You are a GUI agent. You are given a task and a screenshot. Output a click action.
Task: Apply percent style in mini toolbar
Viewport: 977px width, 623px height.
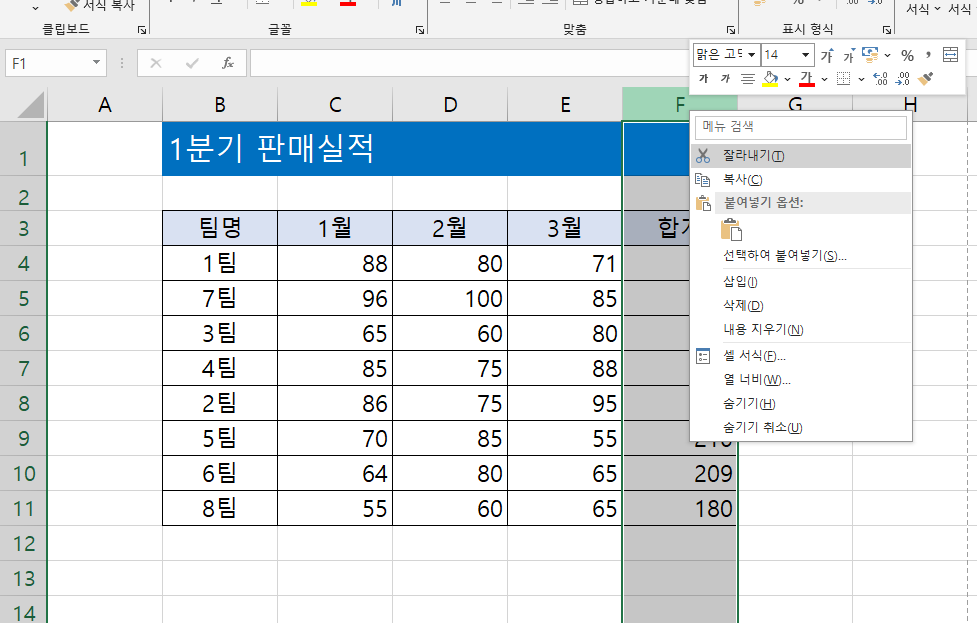(x=907, y=55)
